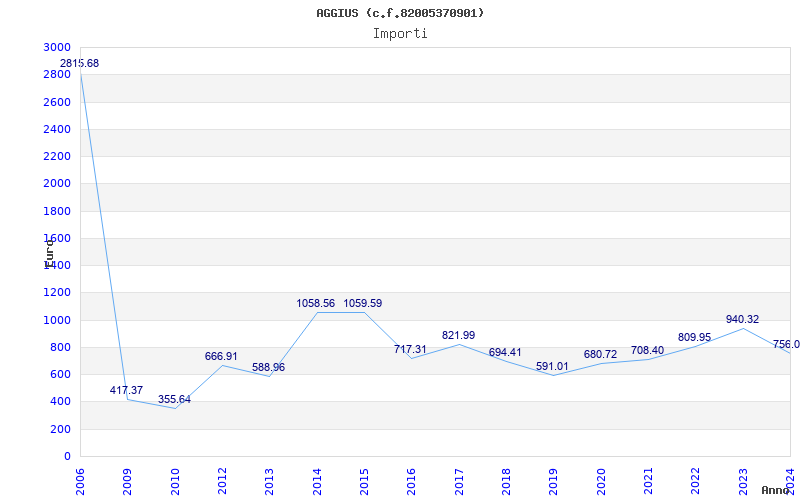Click the chart title AGGIUS (c.f.82005370901)
Screen dimensions: 800x500
coord(400,13)
